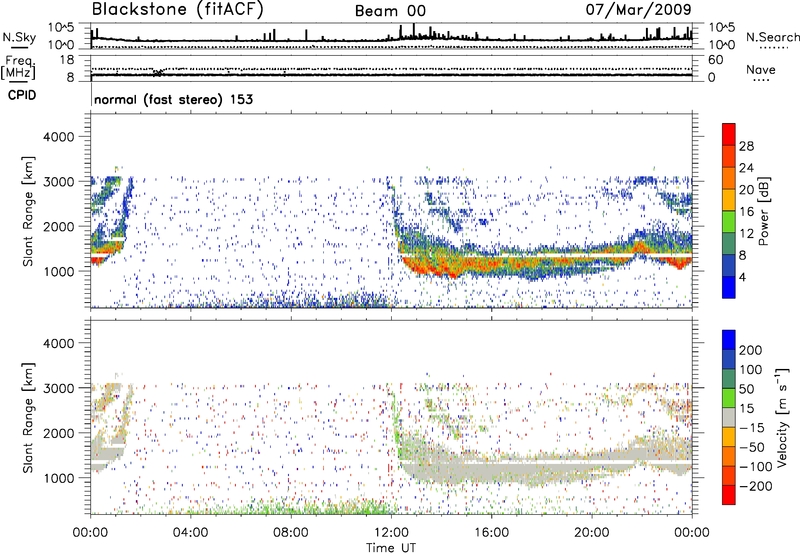Pick the yellow-orange segment of Power colorbar
The image size is (800, 554).
[729, 199]
